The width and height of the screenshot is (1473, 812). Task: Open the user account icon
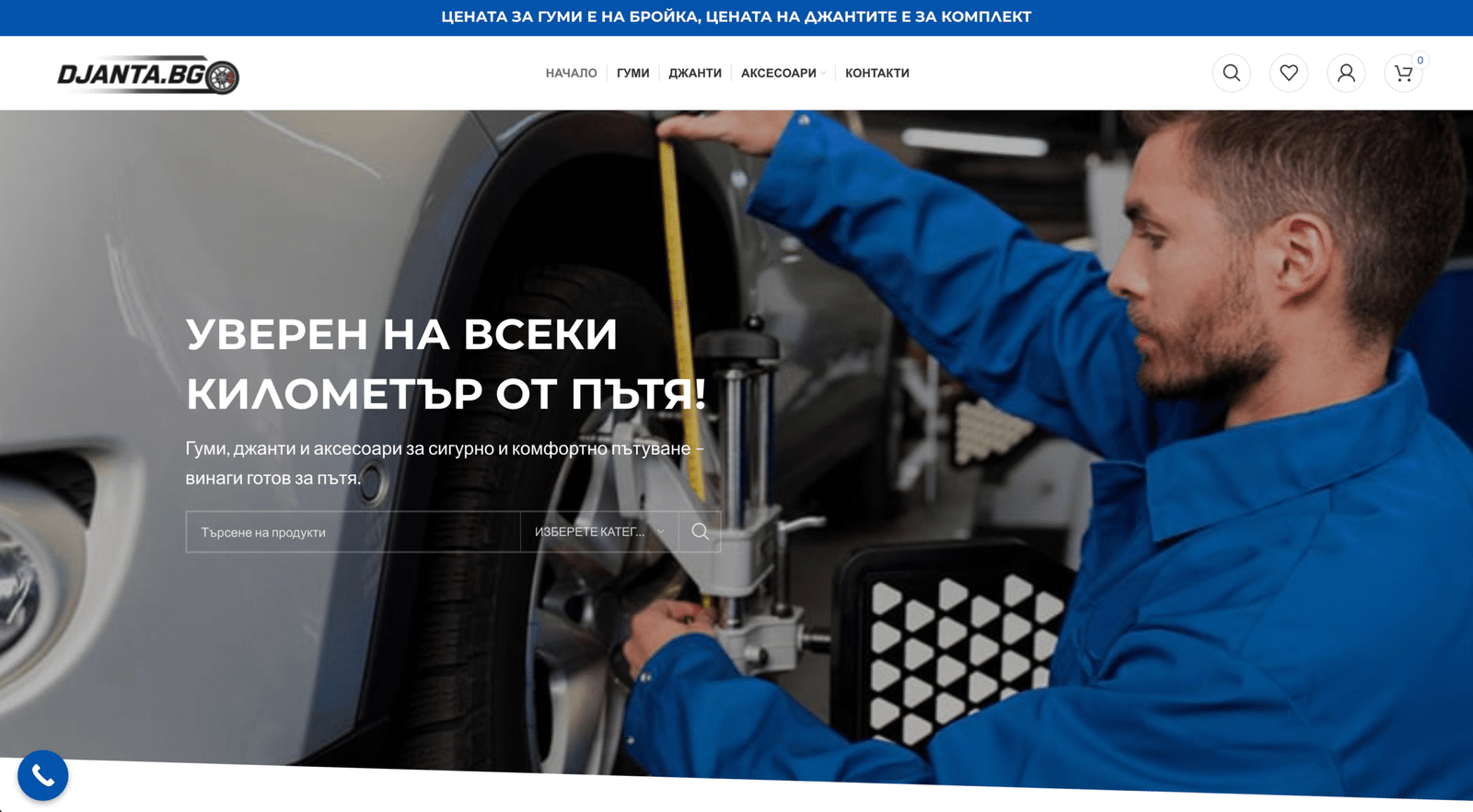click(x=1346, y=73)
